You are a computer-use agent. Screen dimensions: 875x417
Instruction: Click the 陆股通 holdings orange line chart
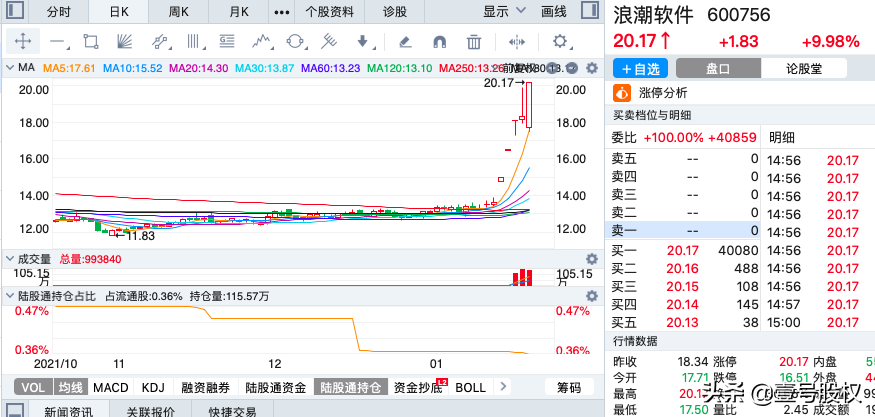pyautogui.click(x=293, y=328)
